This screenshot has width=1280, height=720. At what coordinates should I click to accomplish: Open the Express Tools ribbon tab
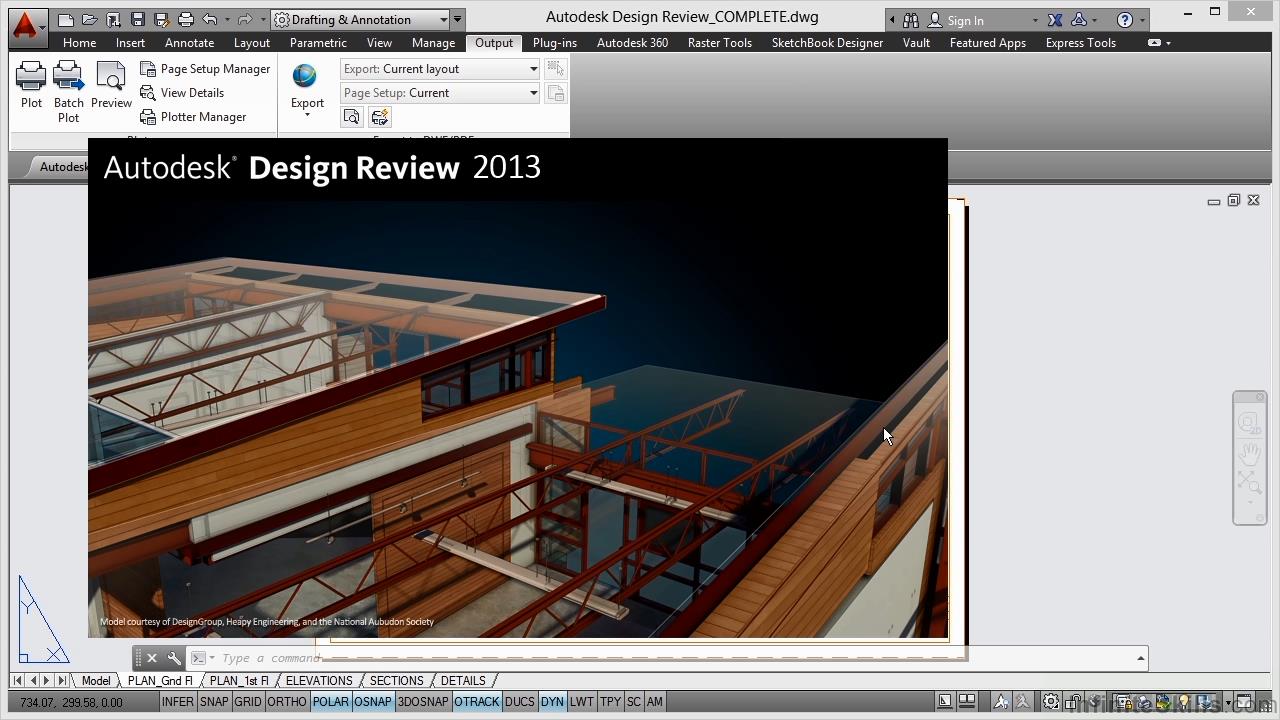tap(1081, 43)
